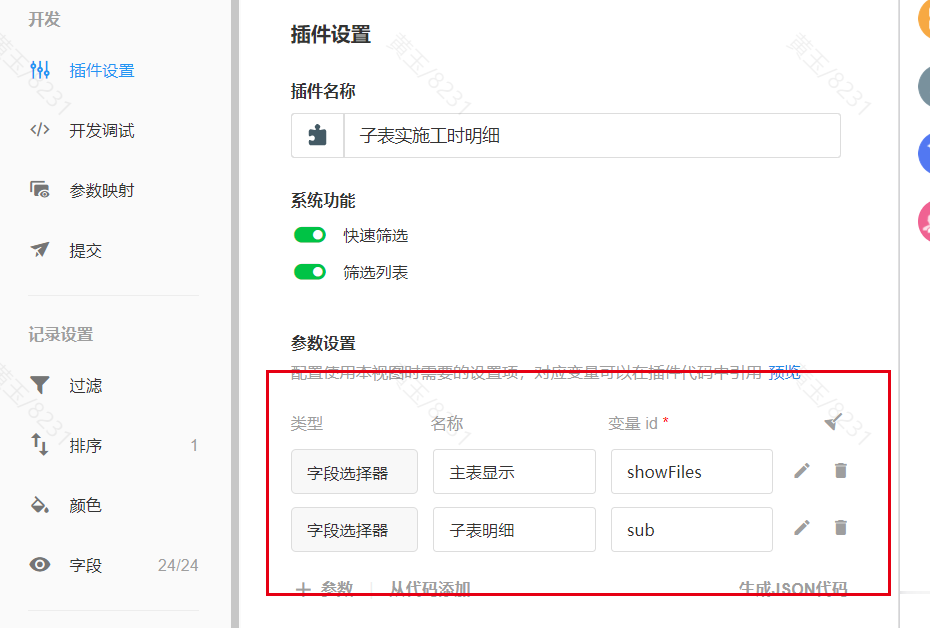The image size is (930, 628).
Task: Click pencil edit icon for showFiles row
Action: (802, 471)
